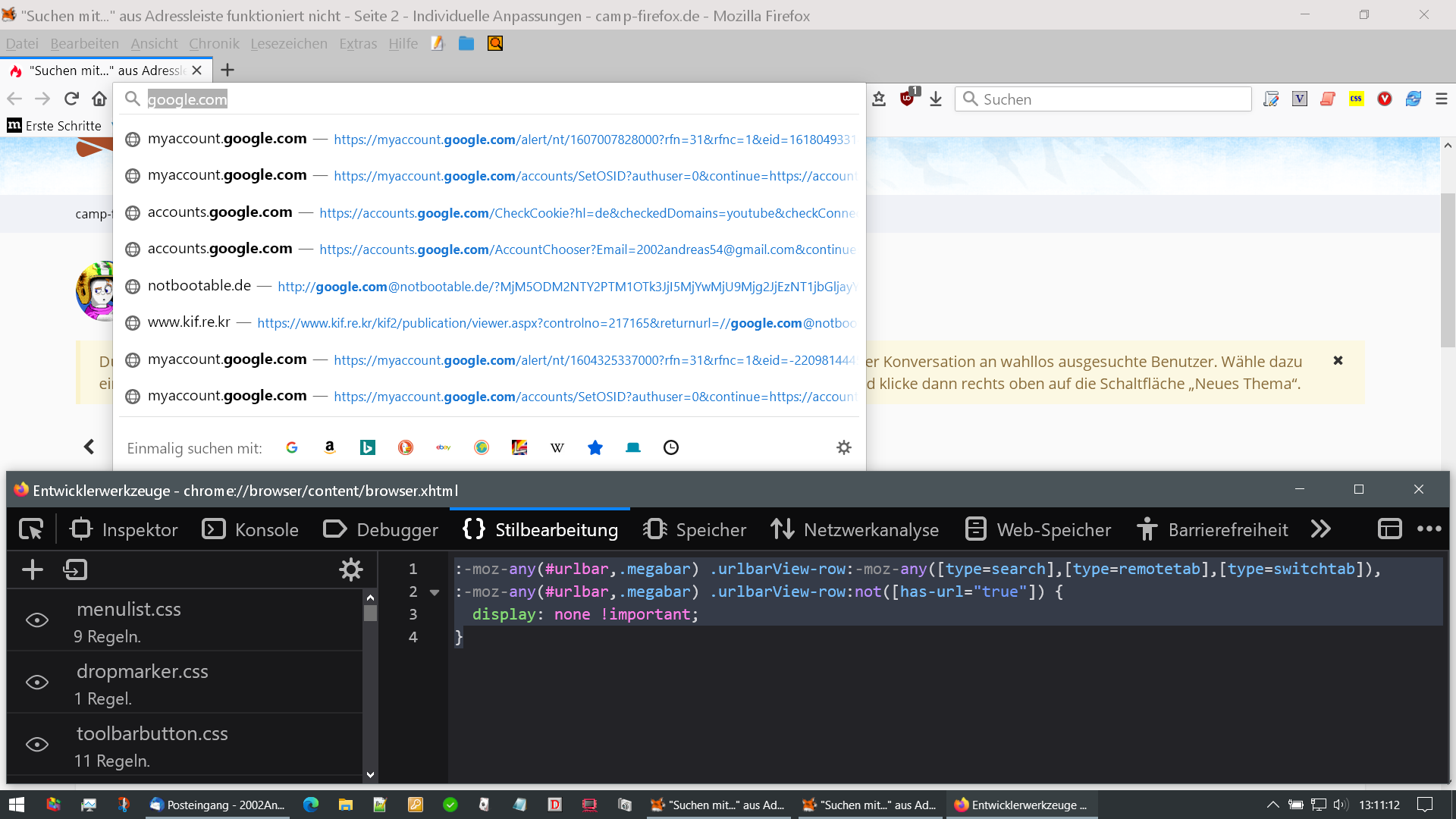Screen dimensions: 1456x819
Task: Open the Lesezeichen menu
Action: click(x=289, y=43)
